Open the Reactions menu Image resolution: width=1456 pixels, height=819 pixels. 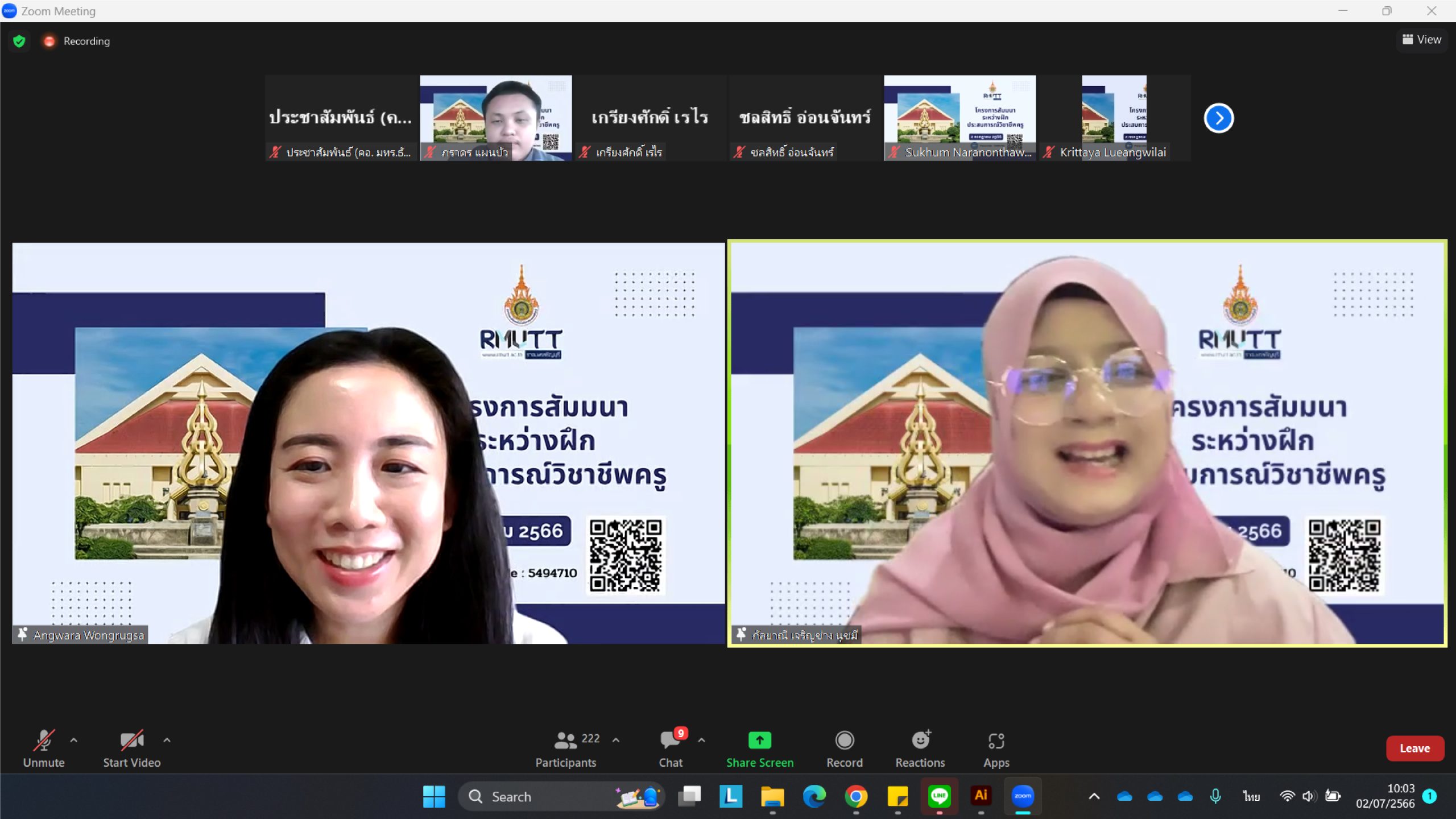(x=920, y=748)
